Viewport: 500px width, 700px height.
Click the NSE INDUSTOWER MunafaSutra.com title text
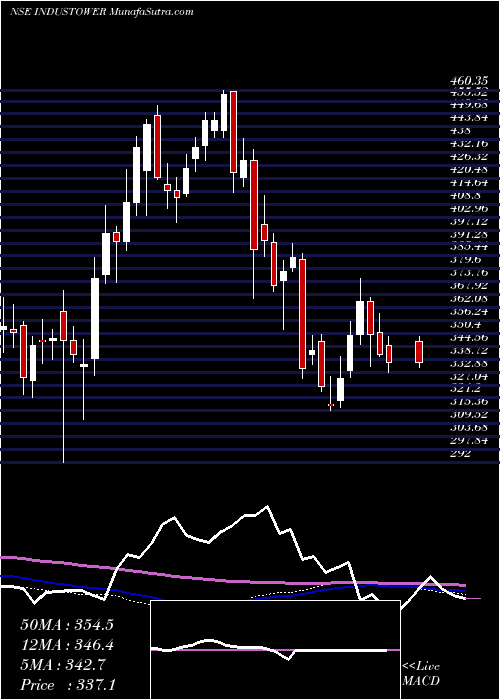(x=102, y=12)
